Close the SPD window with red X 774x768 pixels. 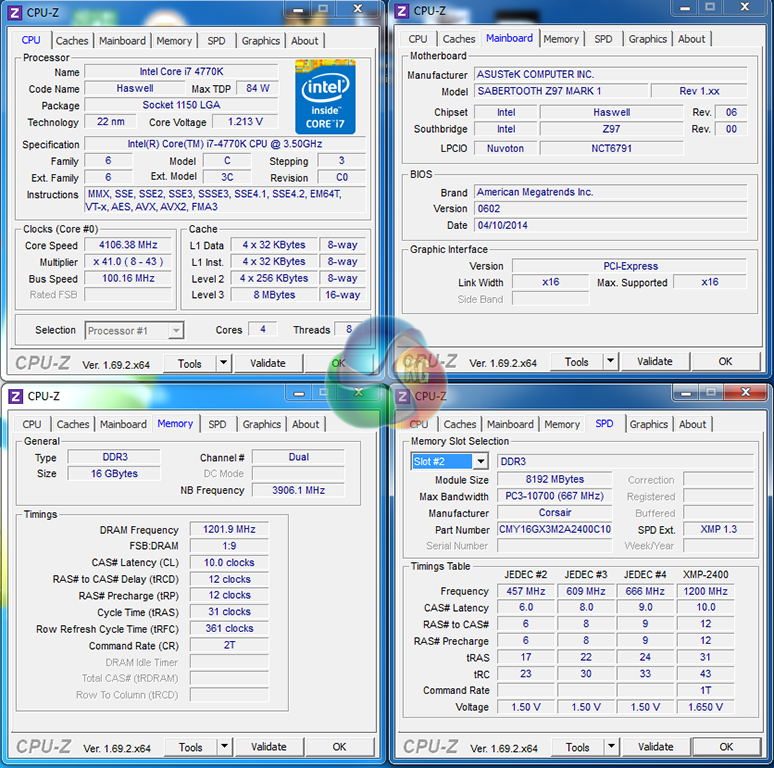[745, 392]
